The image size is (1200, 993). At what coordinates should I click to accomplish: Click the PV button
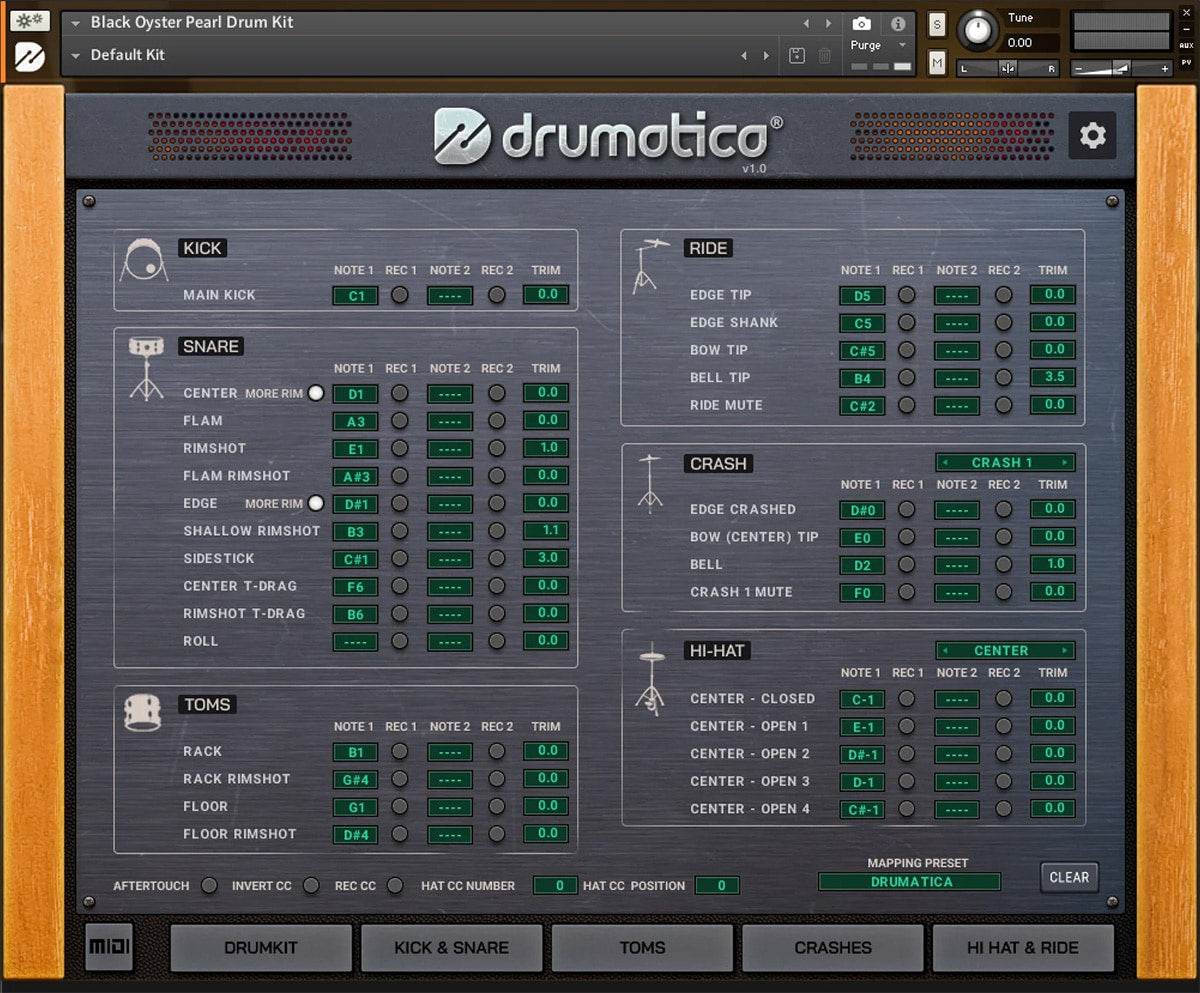tap(1186, 61)
